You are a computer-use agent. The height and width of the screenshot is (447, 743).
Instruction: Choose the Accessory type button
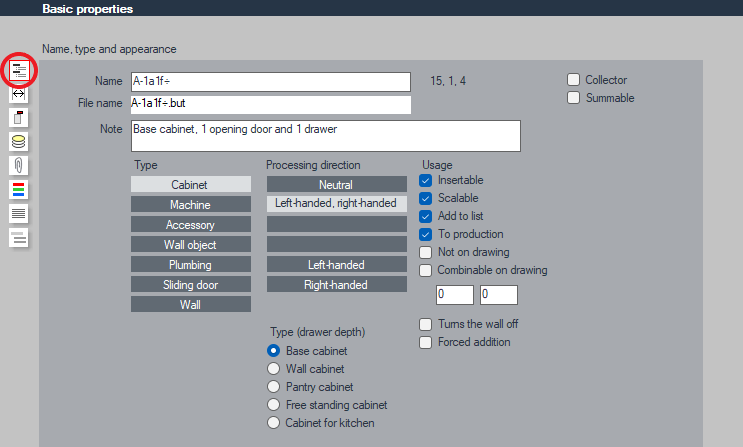pyautogui.click(x=191, y=224)
